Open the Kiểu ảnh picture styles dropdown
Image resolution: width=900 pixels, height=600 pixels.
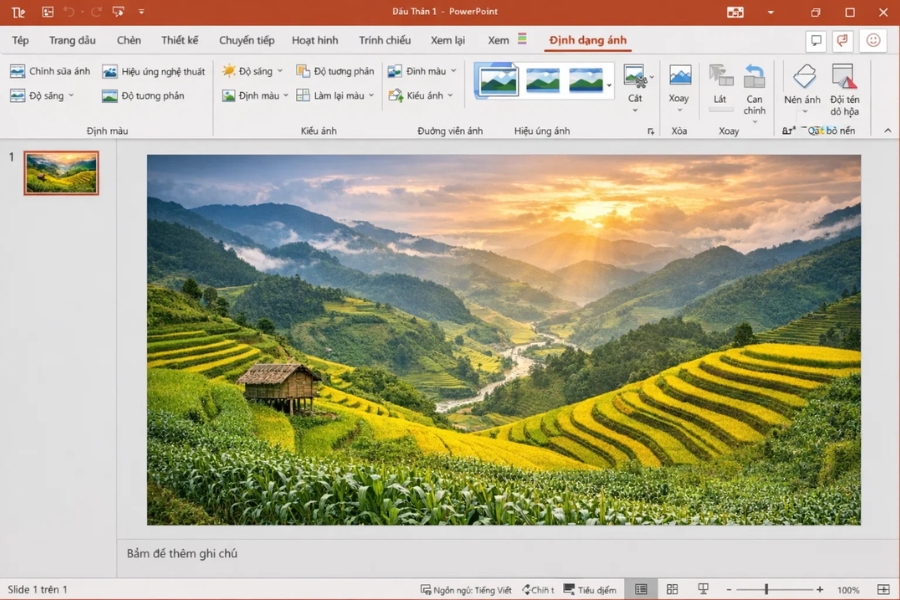pyautogui.click(x=424, y=95)
